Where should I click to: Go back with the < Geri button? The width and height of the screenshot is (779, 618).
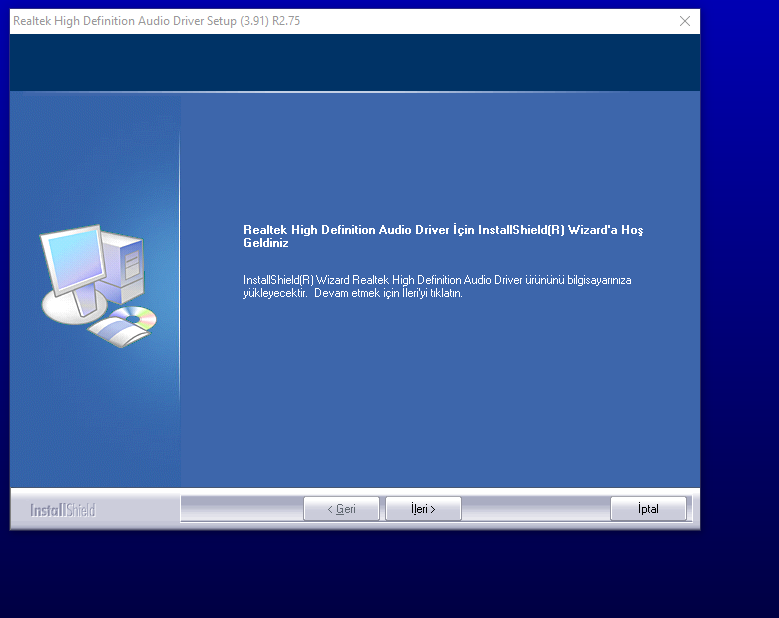tap(341, 509)
